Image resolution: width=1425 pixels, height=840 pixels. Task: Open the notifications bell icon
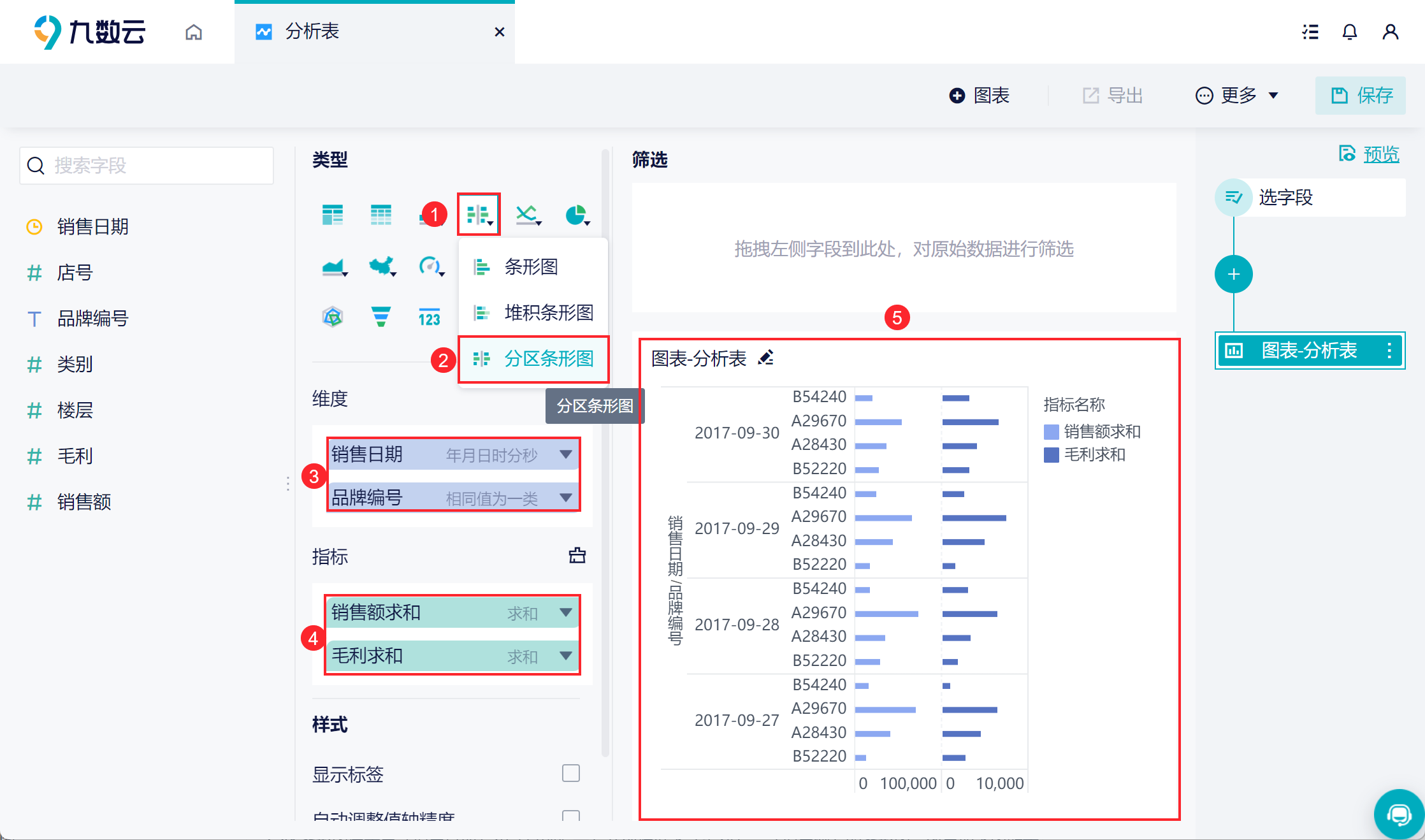point(1349,32)
